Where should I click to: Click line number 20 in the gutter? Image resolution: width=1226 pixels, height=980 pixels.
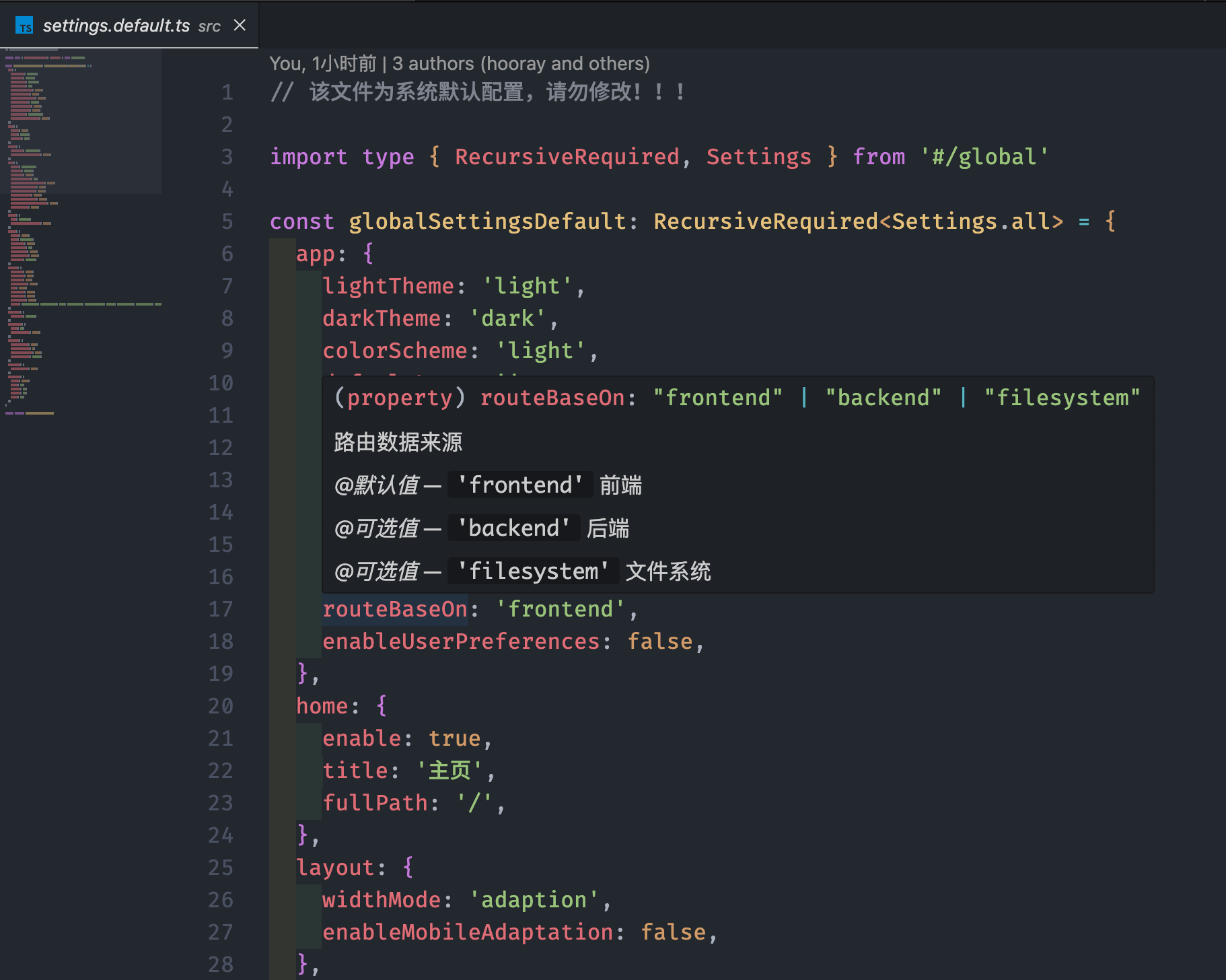coord(221,706)
